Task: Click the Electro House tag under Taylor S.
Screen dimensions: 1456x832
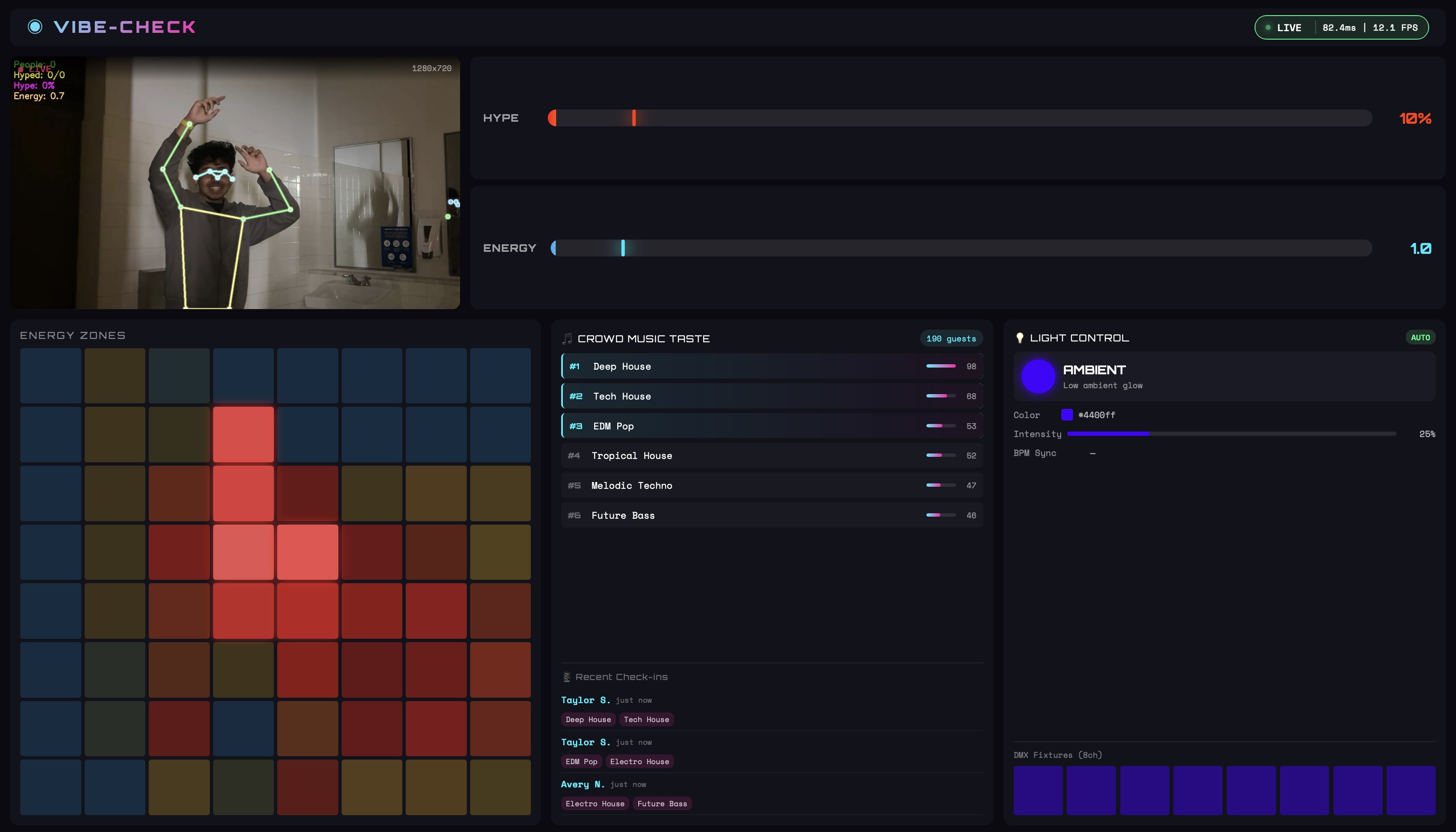Action: [639, 762]
